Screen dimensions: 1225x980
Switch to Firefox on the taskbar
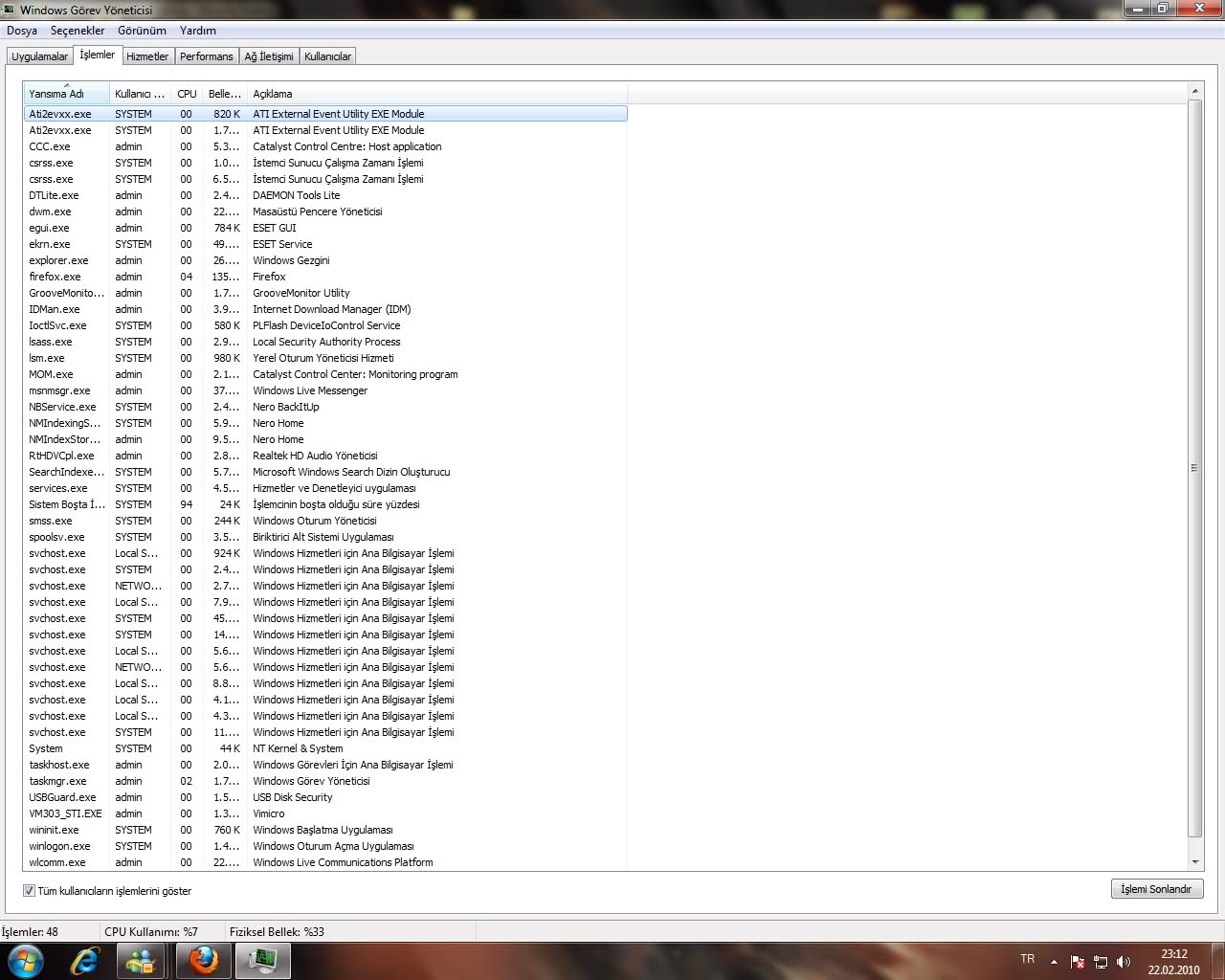[x=203, y=960]
